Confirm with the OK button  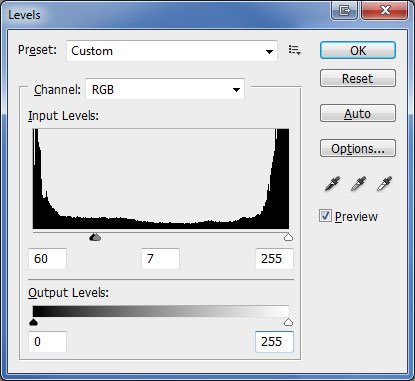[x=358, y=50]
